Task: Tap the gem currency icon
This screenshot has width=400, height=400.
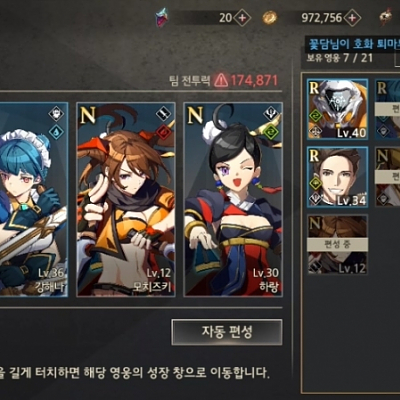Action: [x=162, y=18]
